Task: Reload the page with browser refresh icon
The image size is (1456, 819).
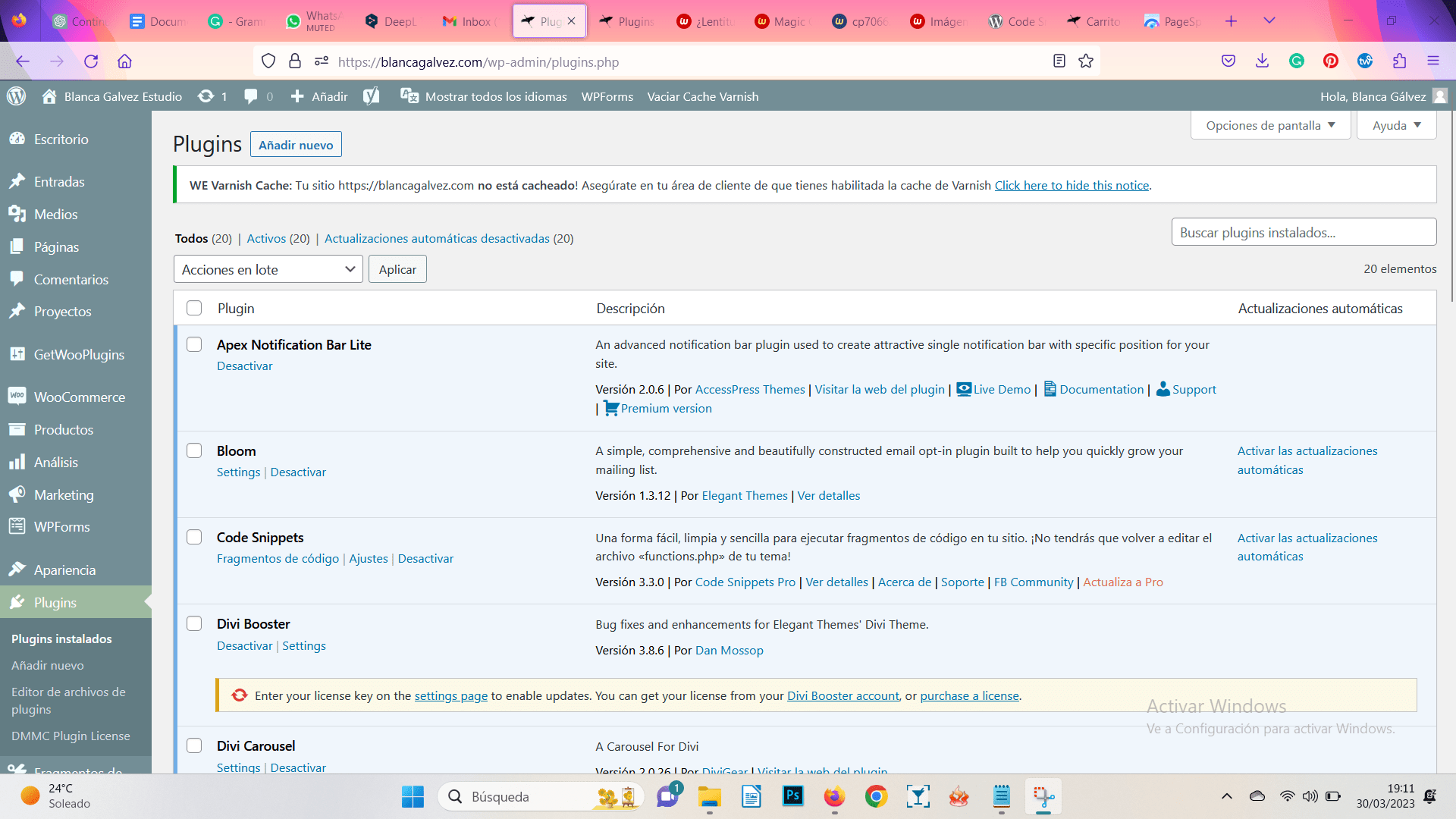Action: (91, 61)
